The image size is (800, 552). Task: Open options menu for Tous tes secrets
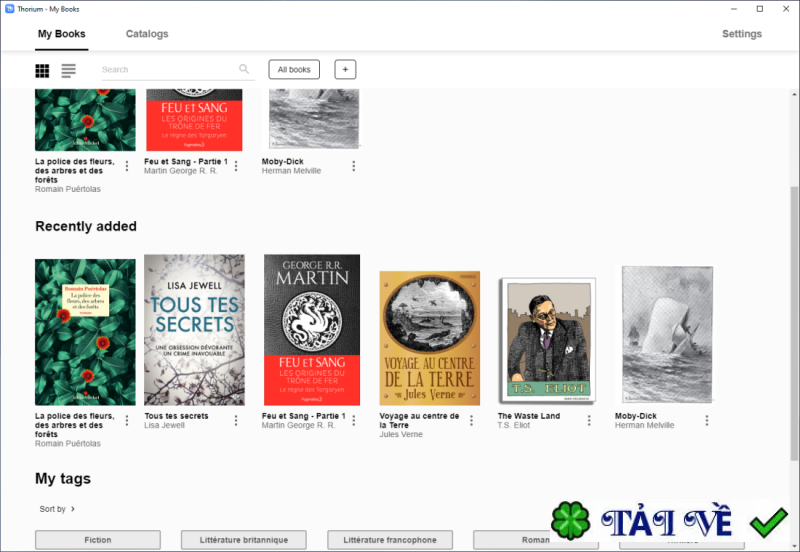[x=236, y=420]
